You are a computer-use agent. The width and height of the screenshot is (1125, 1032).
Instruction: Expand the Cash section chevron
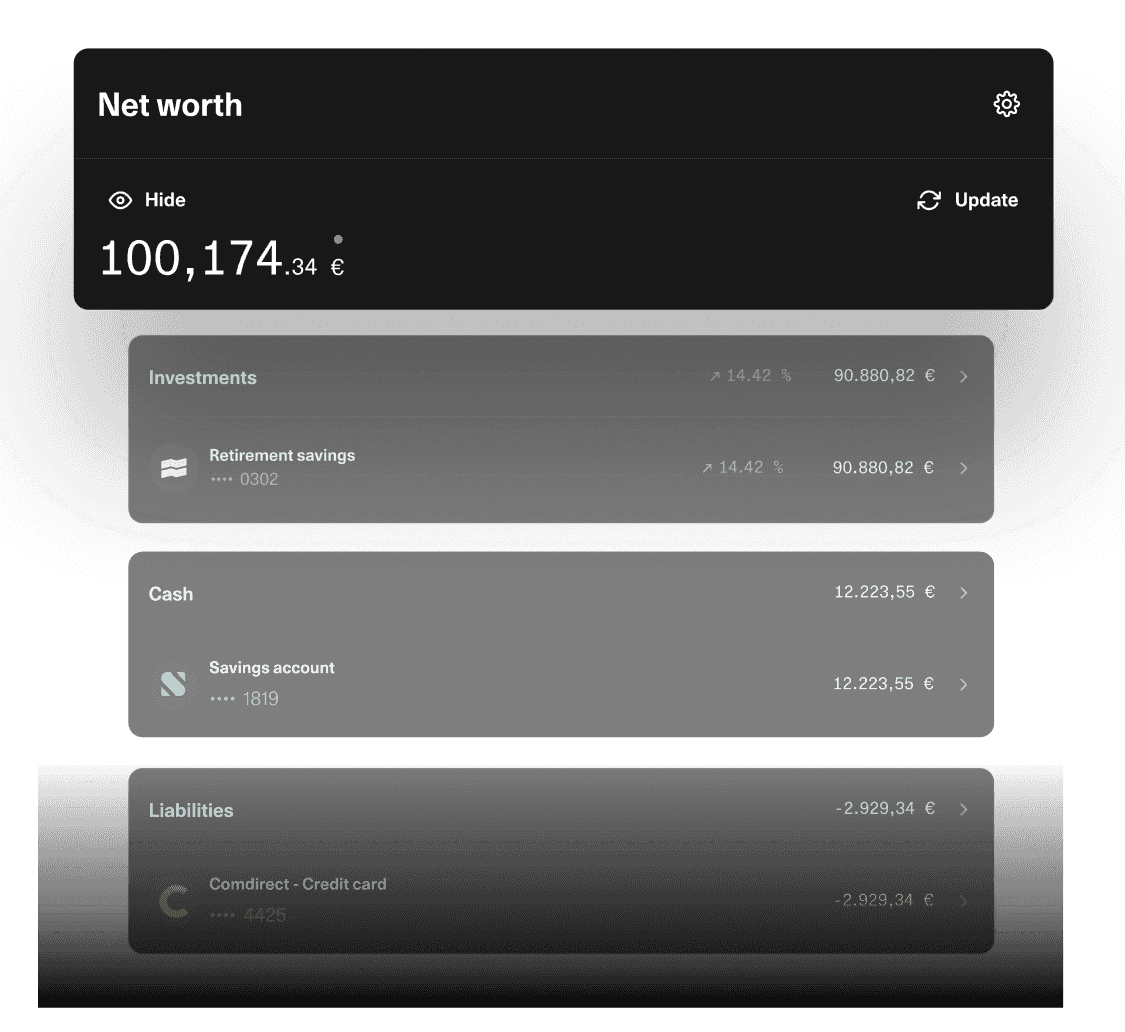[963, 593]
